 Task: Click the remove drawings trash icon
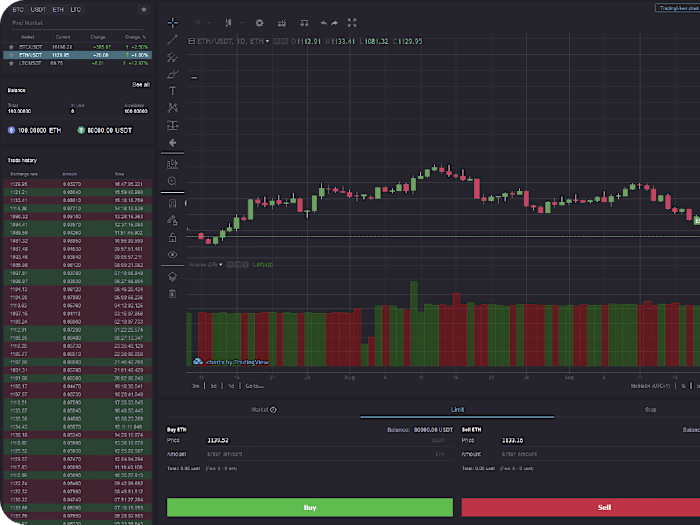pyautogui.click(x=172, y=294)
